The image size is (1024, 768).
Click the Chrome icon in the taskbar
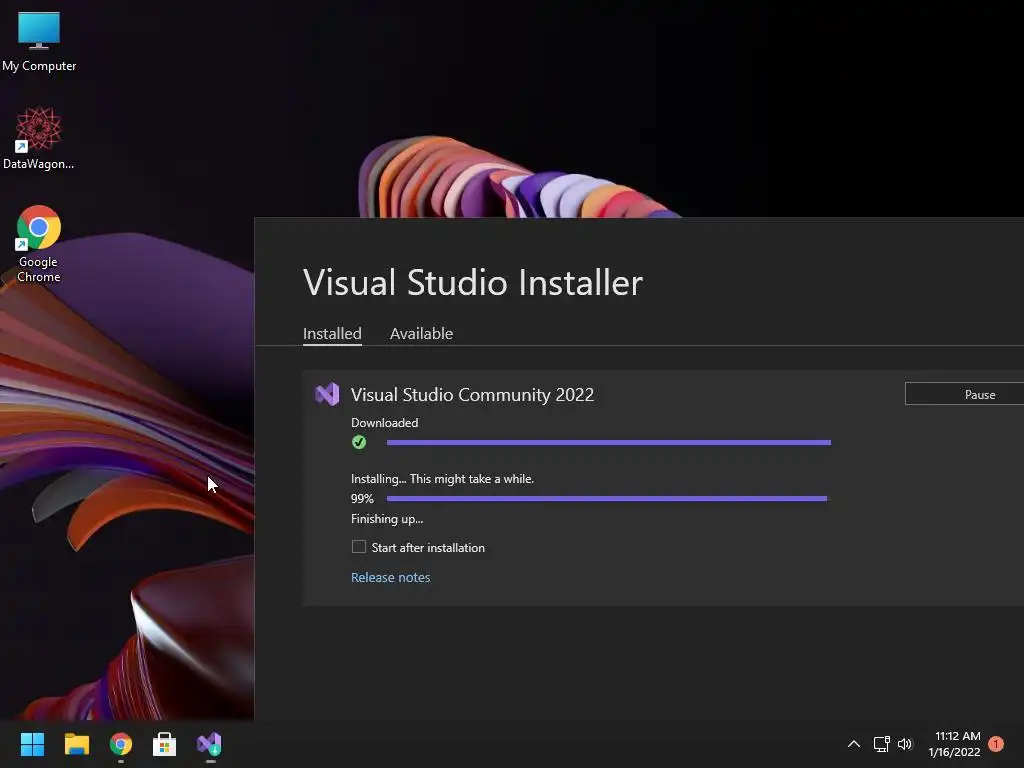[x=121, y=744]
